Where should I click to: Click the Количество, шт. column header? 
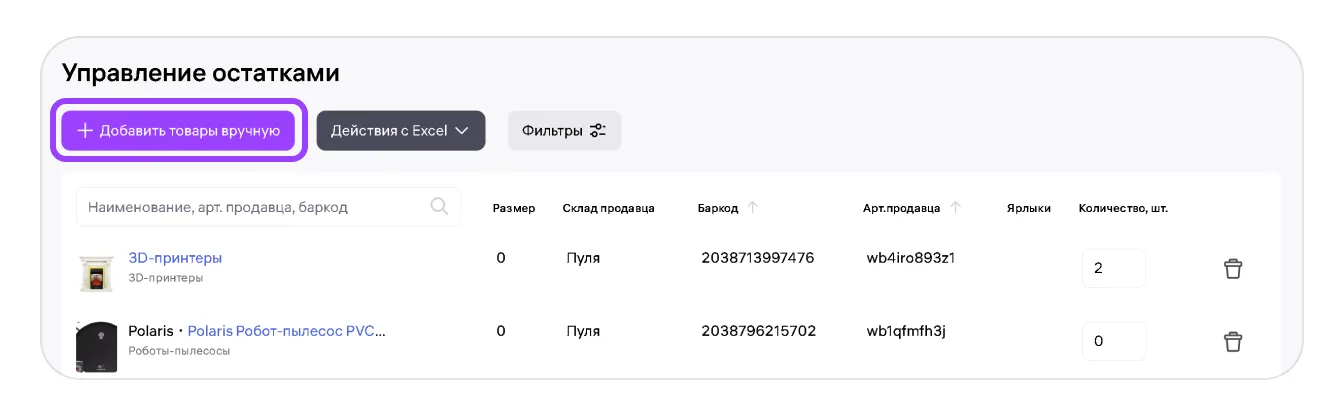click(1123, 209)
